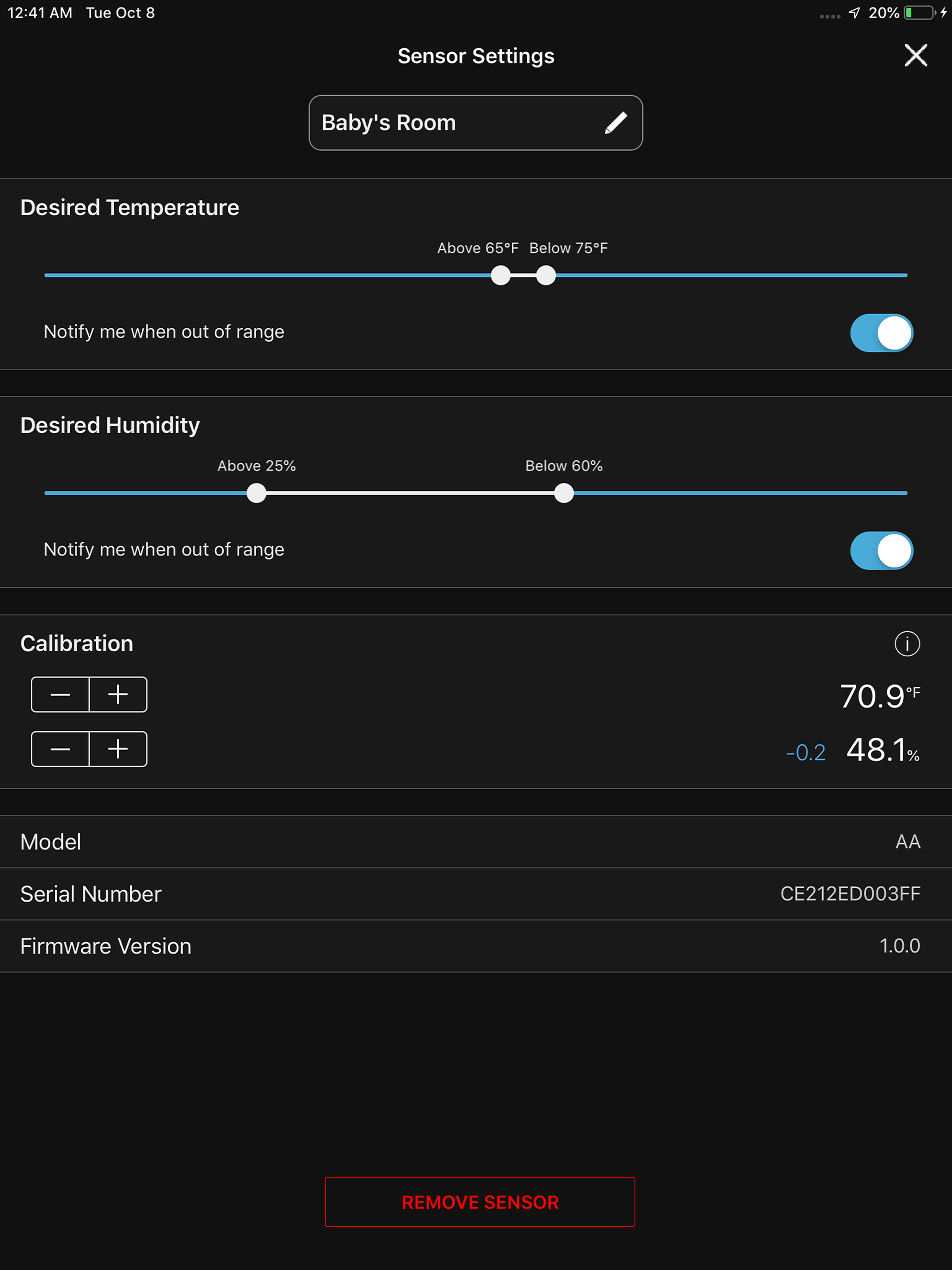
Task: Tap the location arrow status icon
Action: pos(854,13)
